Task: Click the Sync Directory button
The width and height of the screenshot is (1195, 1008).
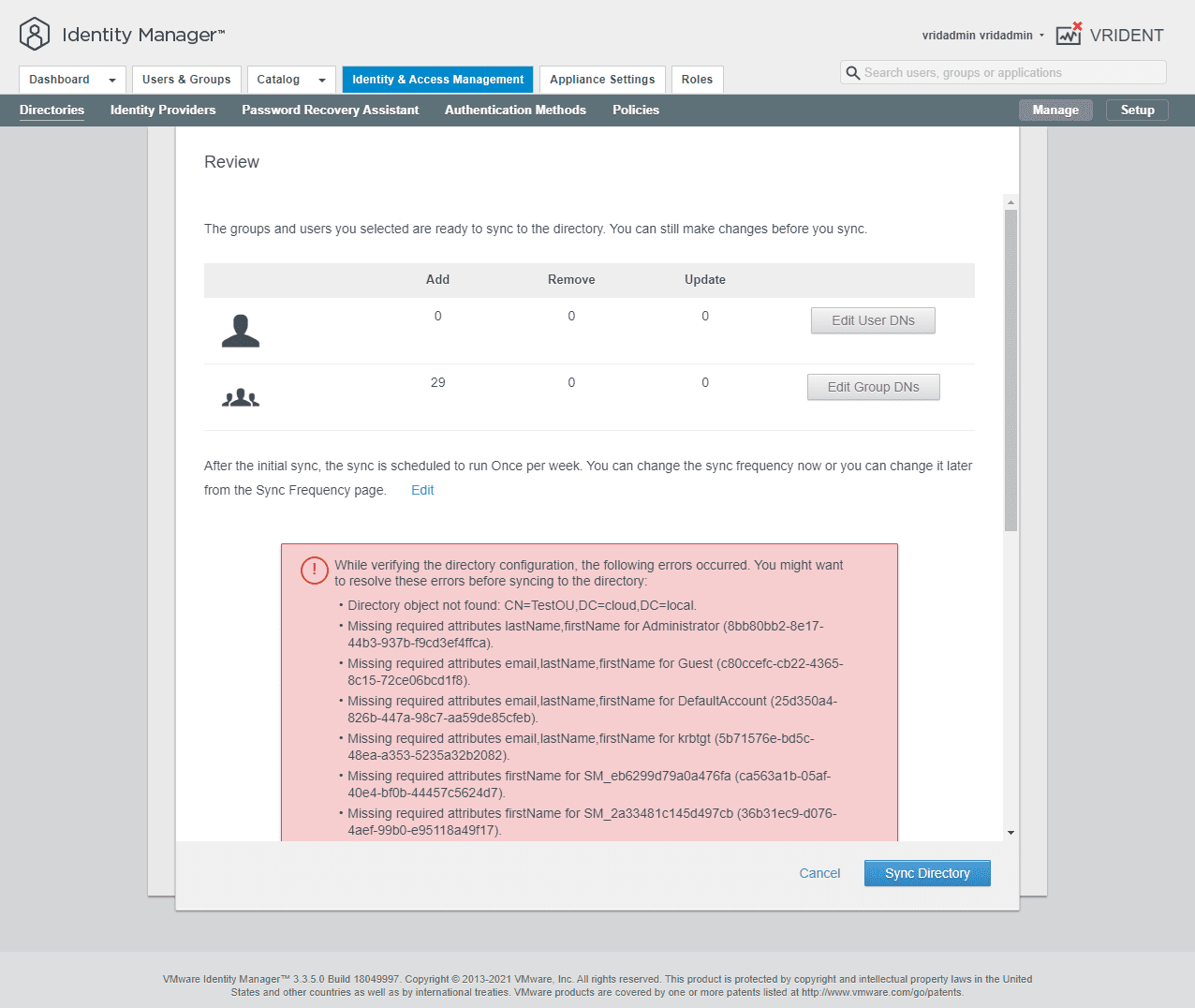Action: 927,873
